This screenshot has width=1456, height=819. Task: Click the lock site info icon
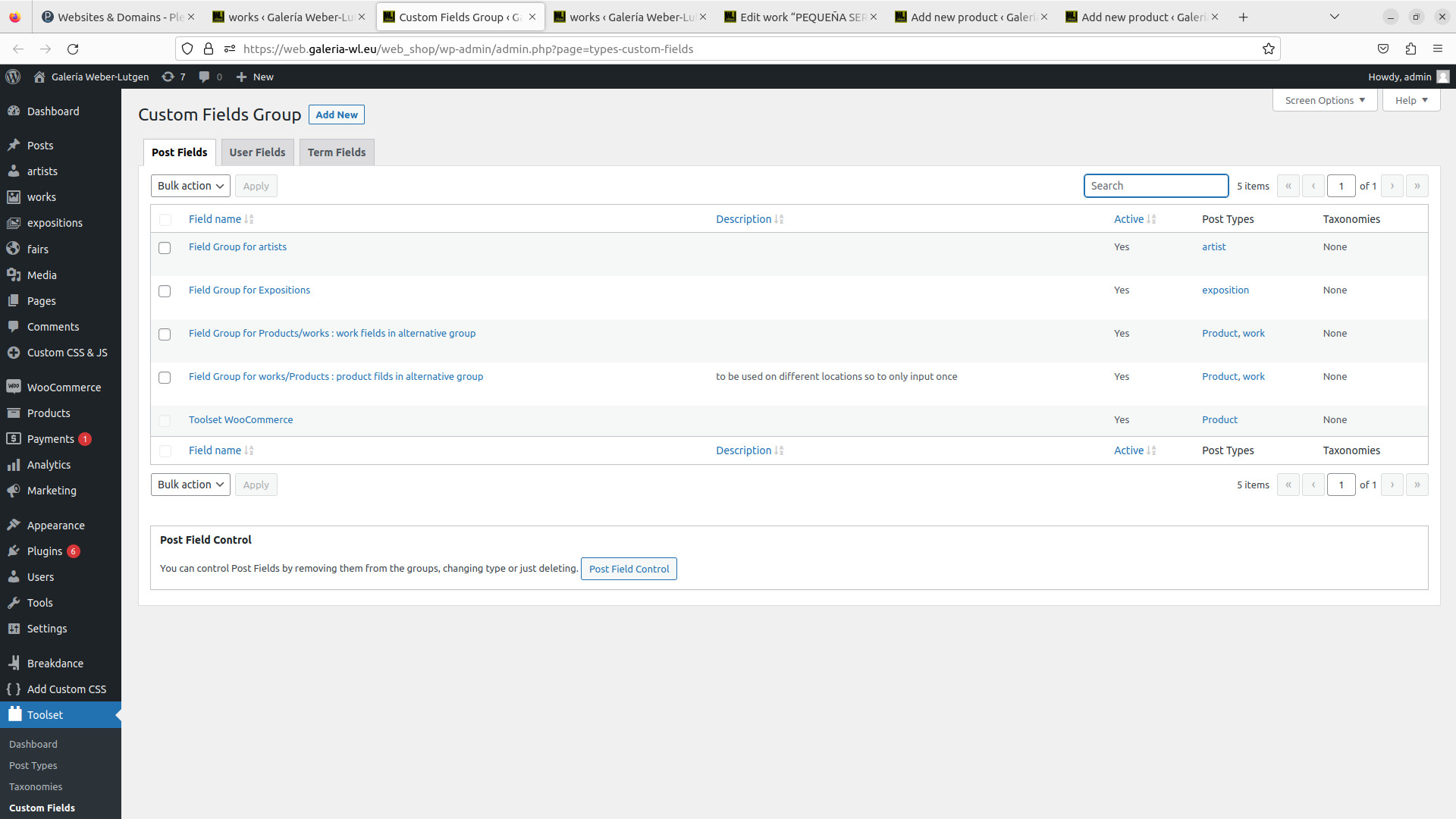click(209, 49)
